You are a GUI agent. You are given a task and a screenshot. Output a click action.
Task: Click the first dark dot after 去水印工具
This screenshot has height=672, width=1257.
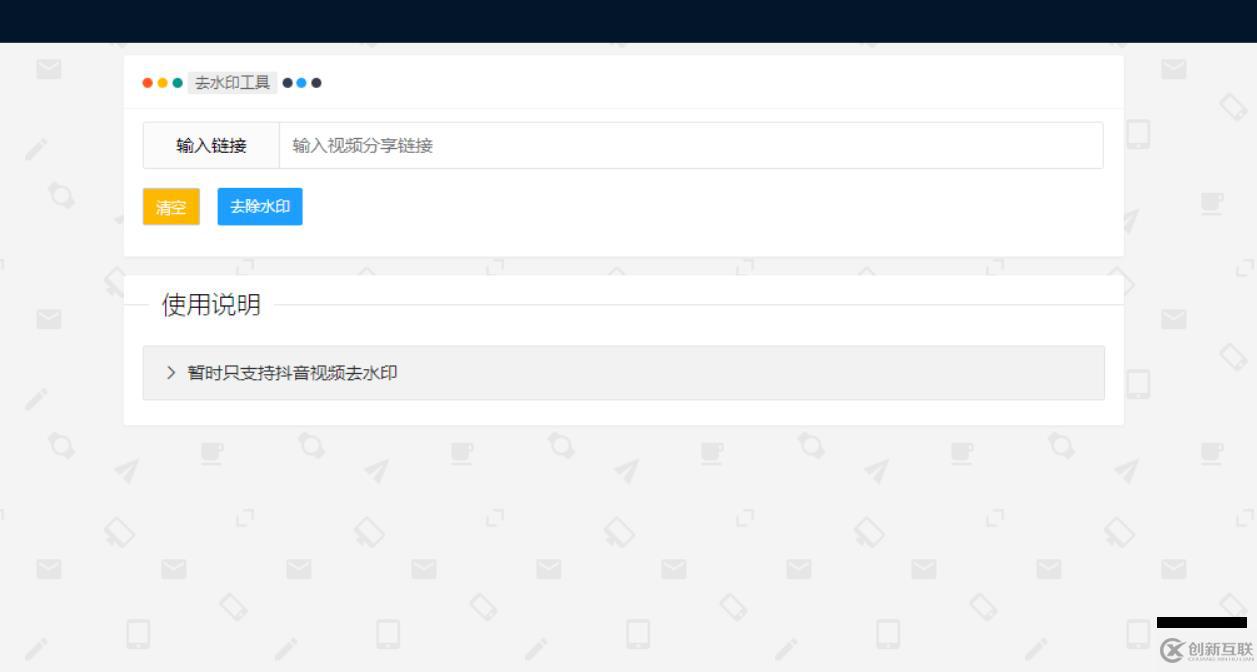(288, 83)
